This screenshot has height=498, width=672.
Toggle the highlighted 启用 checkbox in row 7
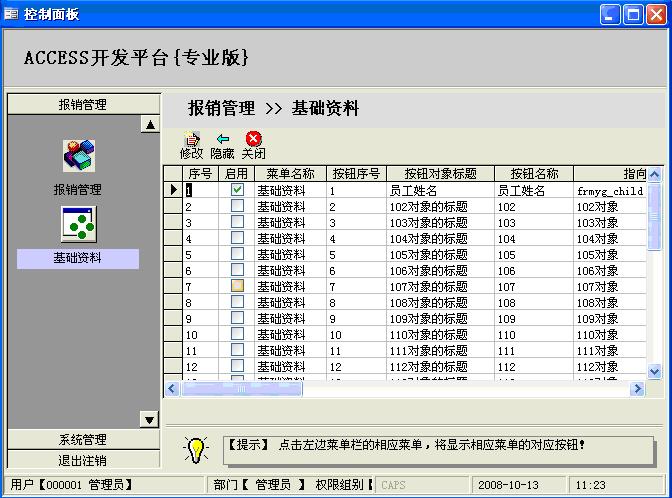pos(237,286)
